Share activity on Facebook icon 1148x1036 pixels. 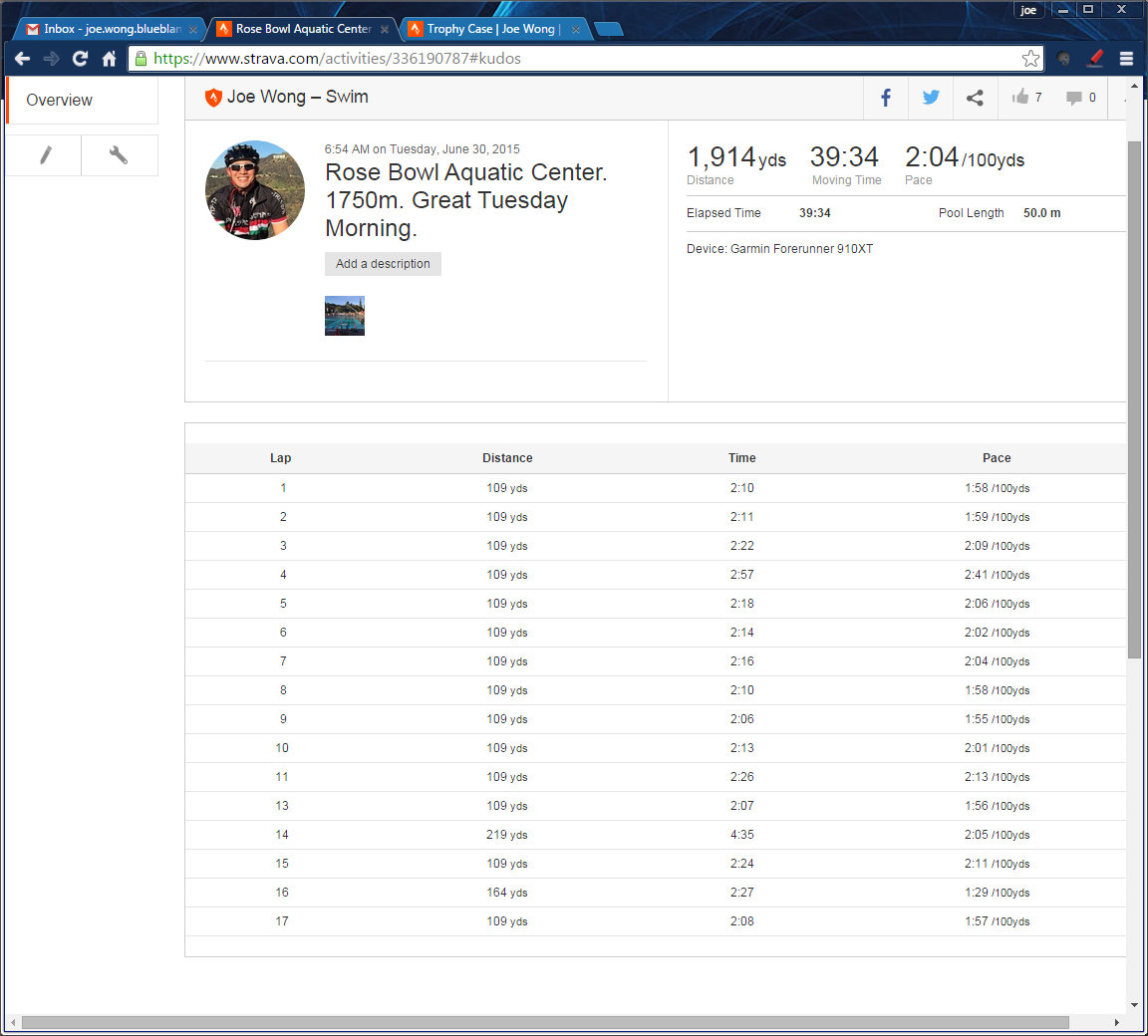tap(885, 98)
